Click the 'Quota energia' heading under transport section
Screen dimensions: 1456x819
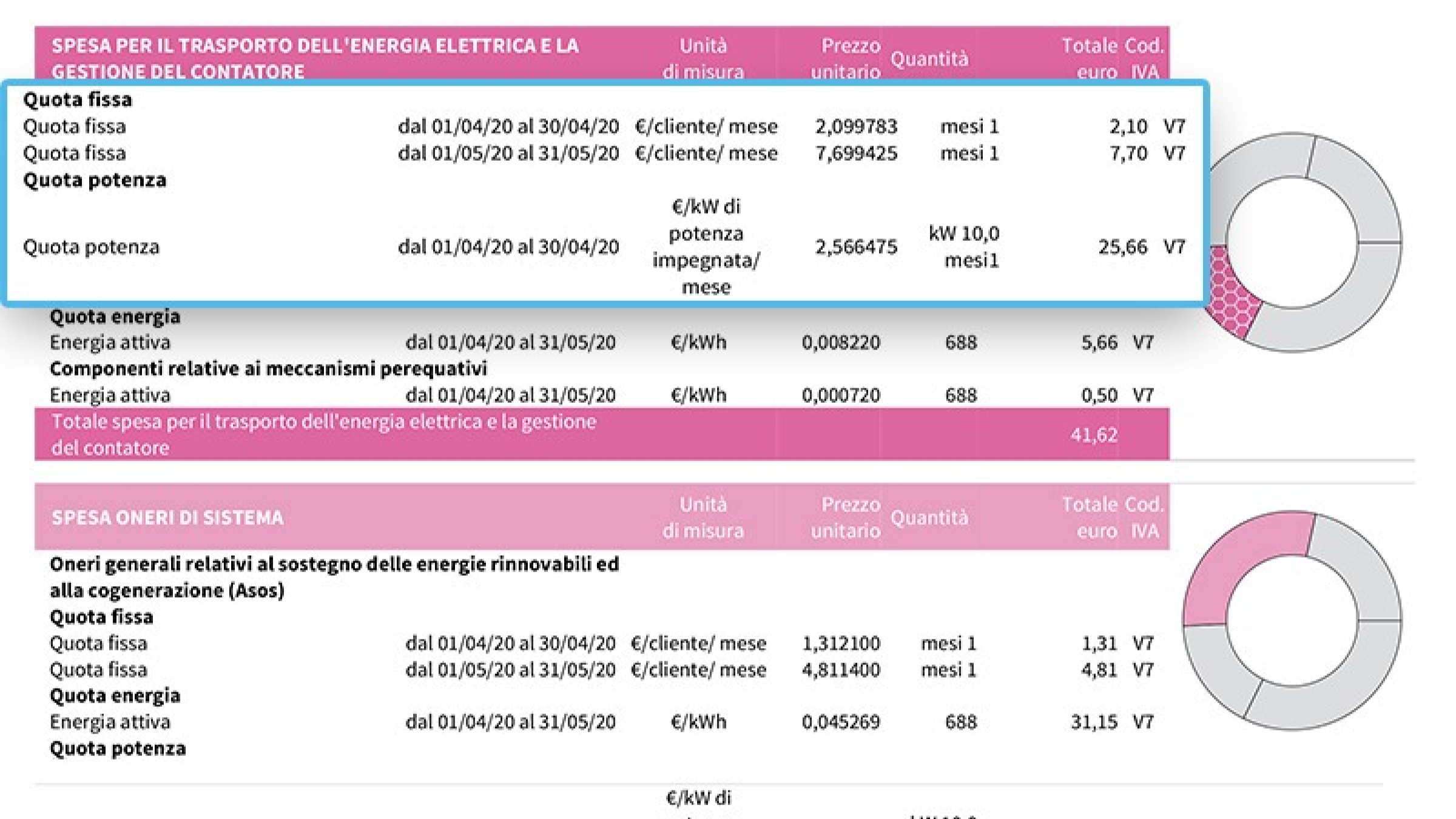(x=115, y=317)
